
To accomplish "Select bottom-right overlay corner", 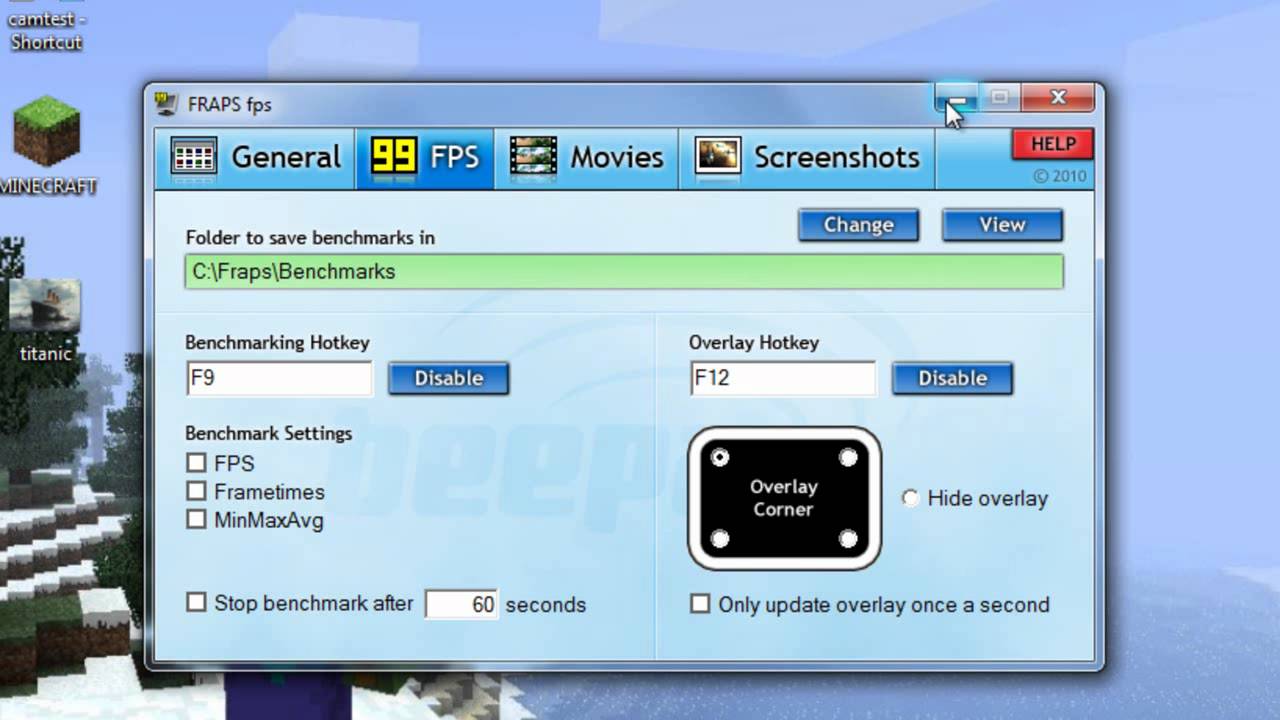I will pyautogui.click(x=848, y=540).
